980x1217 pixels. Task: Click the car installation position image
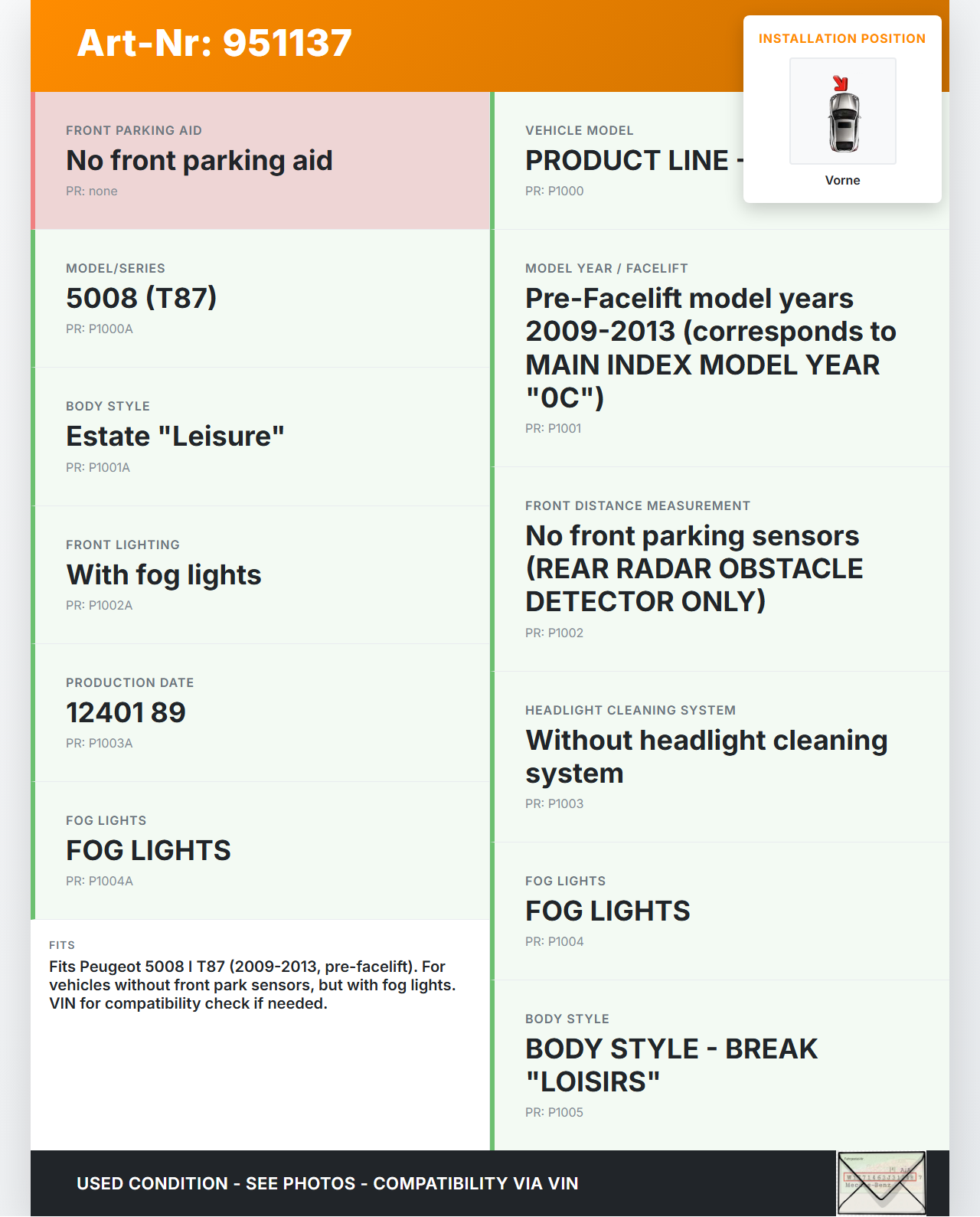842,111
